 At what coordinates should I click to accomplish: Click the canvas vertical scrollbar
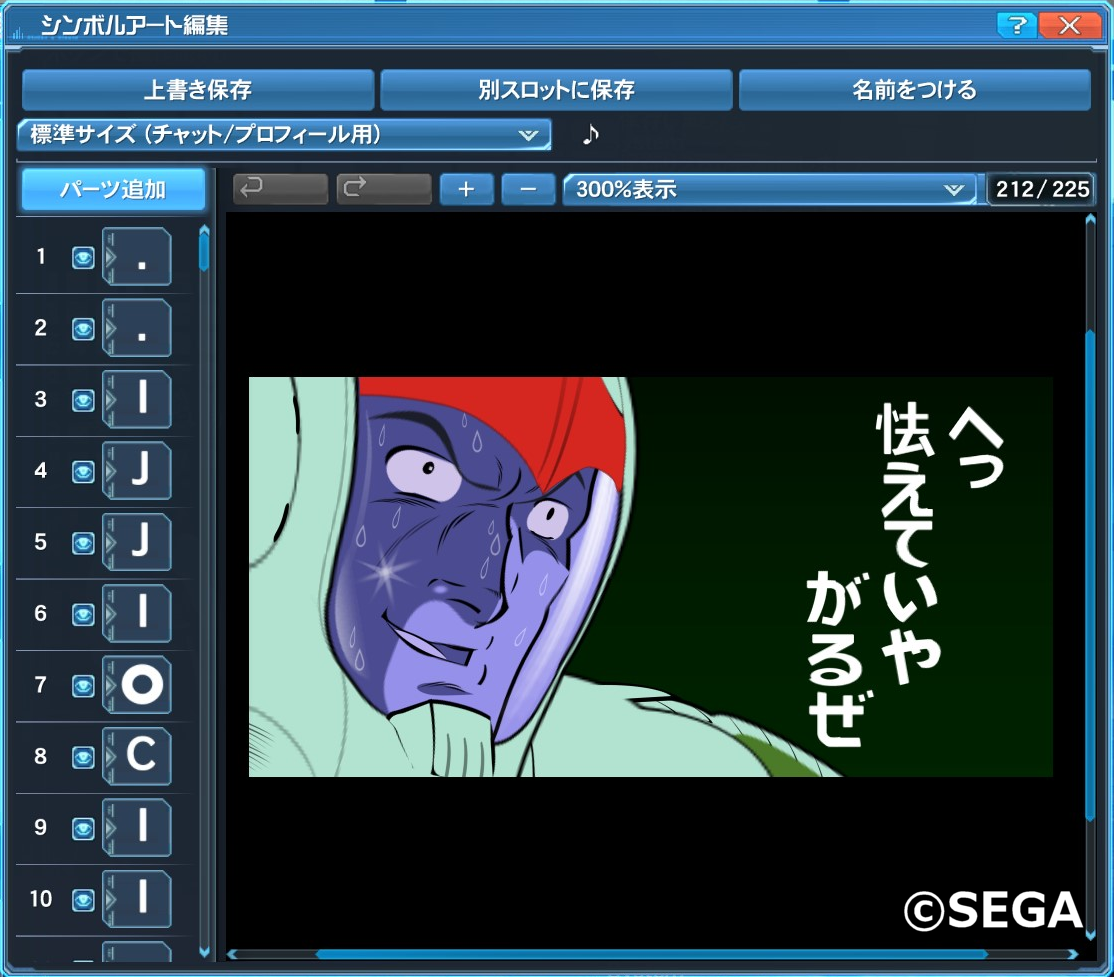coord(1091,574)
